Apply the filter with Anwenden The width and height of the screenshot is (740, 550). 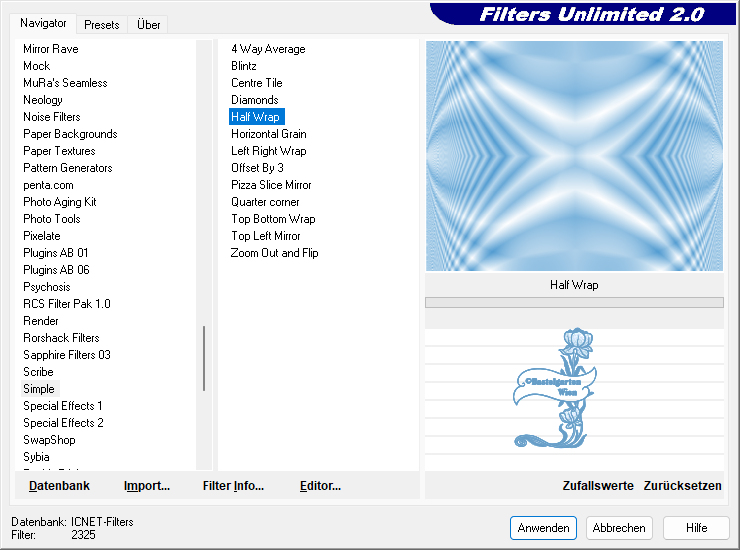[543, 528]
